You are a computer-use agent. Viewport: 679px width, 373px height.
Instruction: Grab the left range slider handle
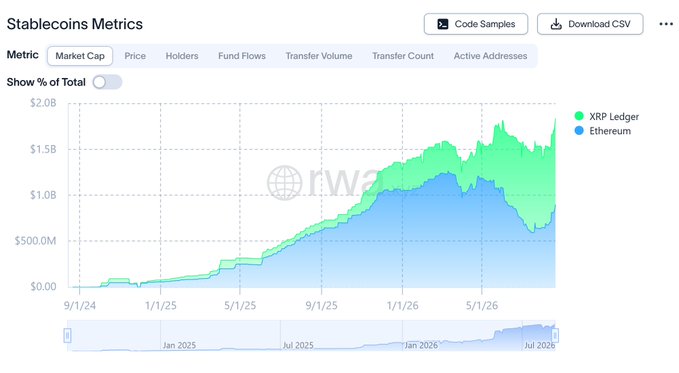tap(67, 335)
